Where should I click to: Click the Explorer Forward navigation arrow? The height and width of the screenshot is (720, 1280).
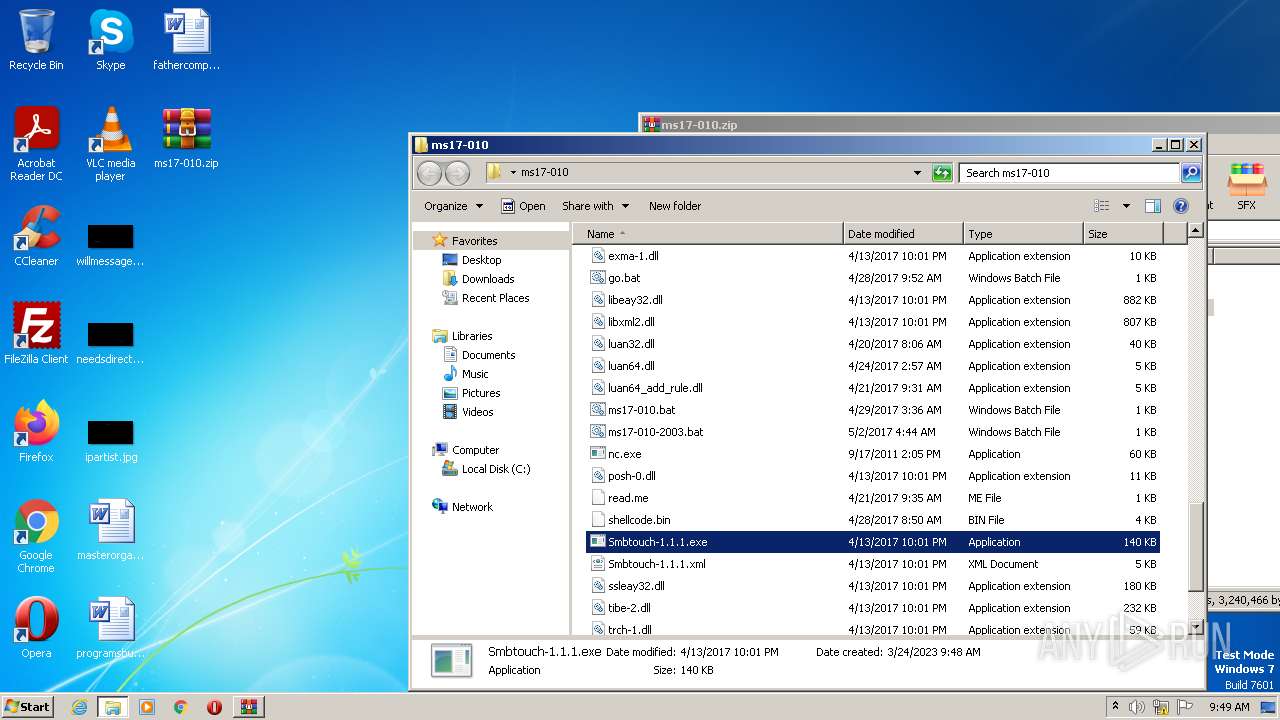coord(457,173)
